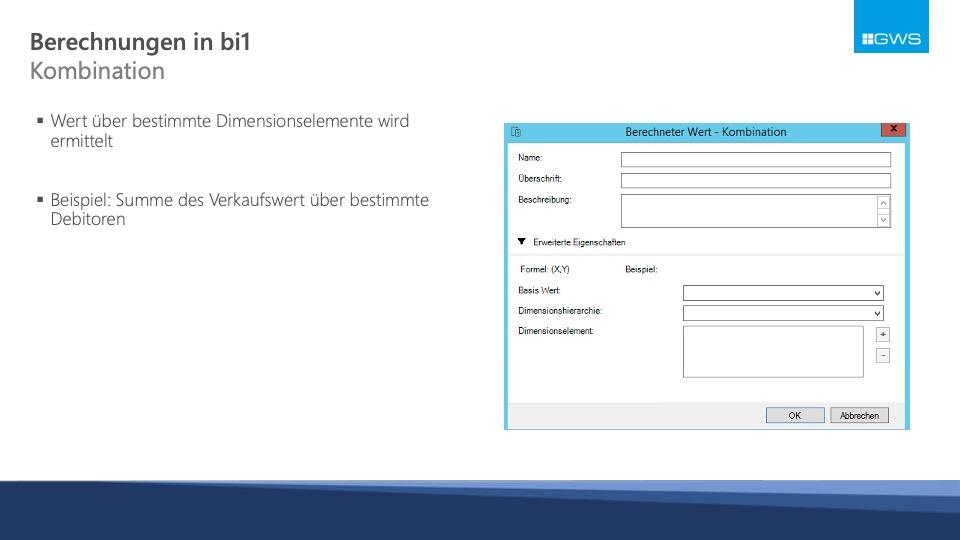The image size is (960, 540).
Task: Open the Dimensionshierarchie dropdown
Action: (x=877, y=313)
